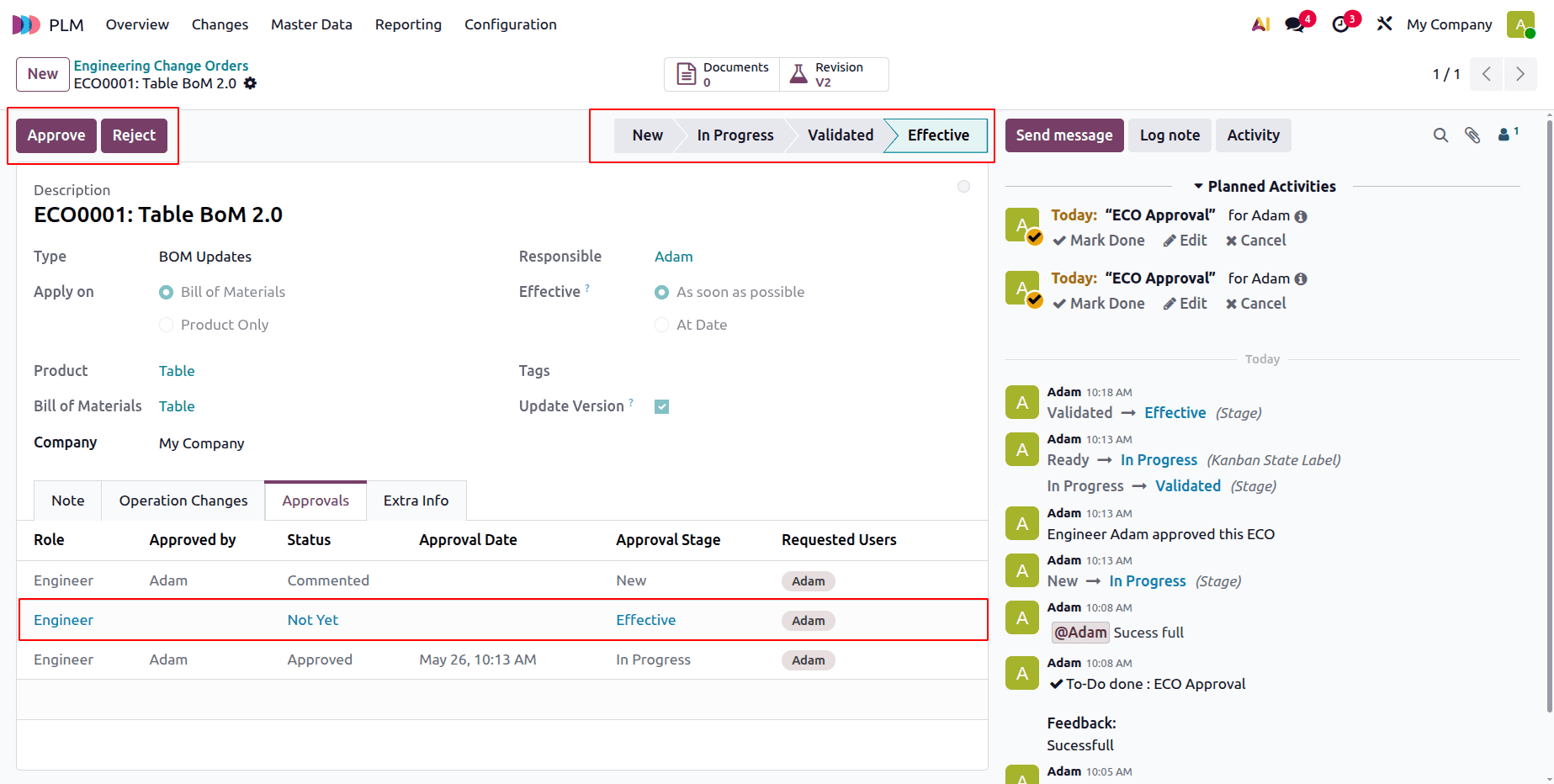Viewport: 1554px width, 784px height.
Task: Click the ECO0001: Table BoM 2.0 description field
Action: click(158, 215)
